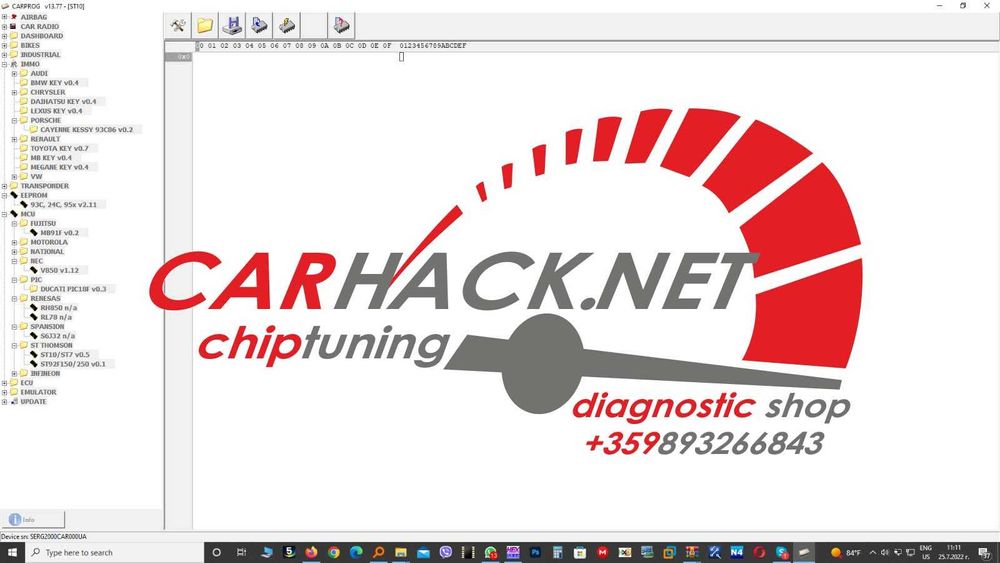Click the VW folder label

[x=36, y=177]
